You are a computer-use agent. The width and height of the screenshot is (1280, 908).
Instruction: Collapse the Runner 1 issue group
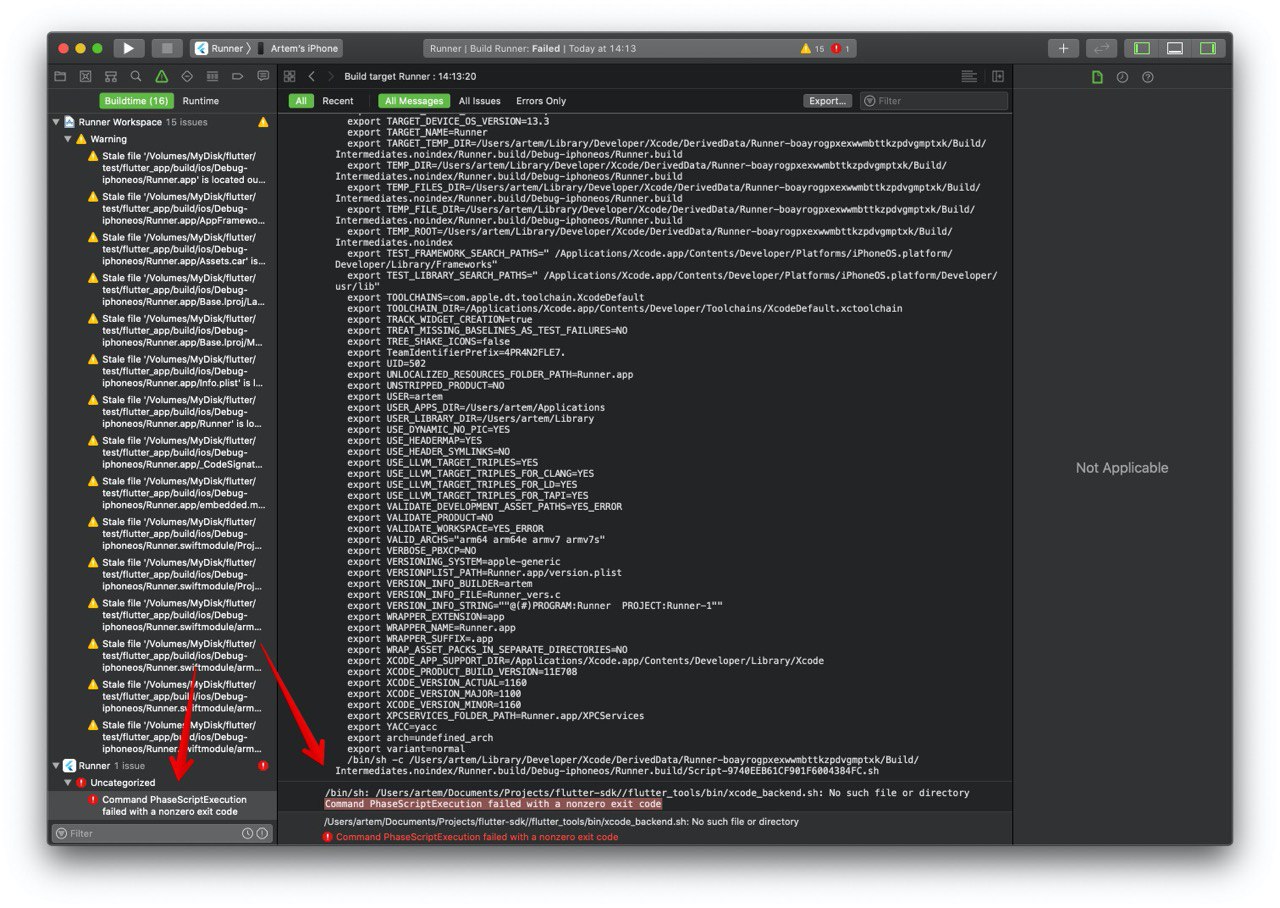(56, 765)
